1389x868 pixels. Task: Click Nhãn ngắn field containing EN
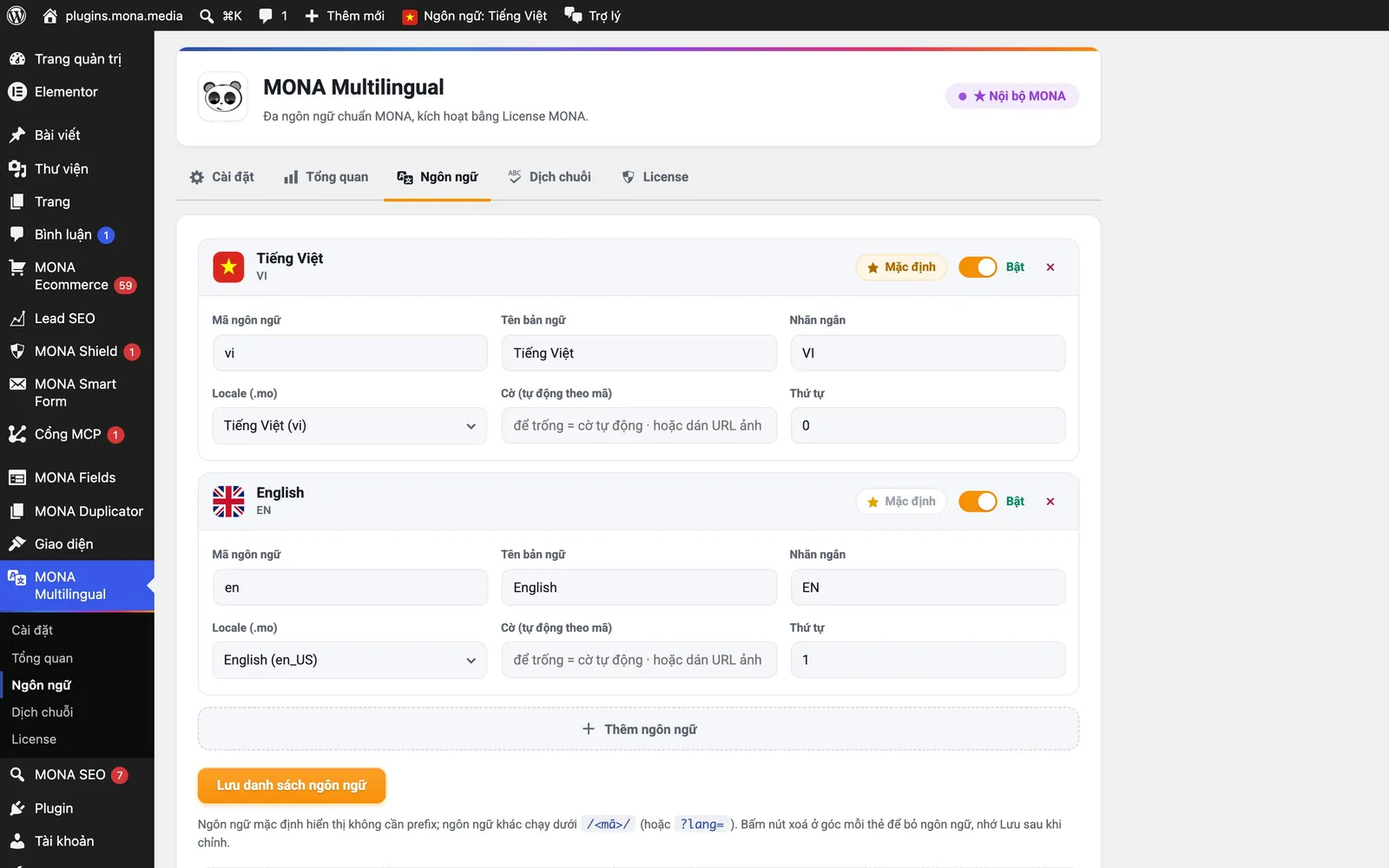coord(928,588)
